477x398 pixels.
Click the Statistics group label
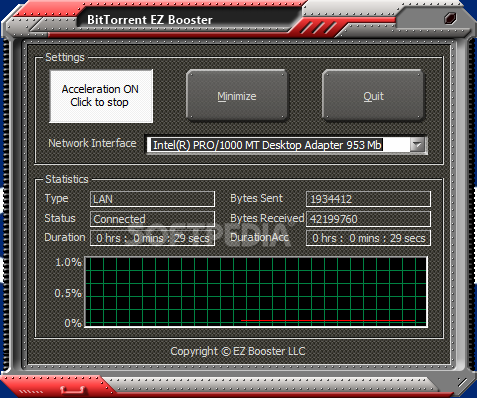click(67, 179)
